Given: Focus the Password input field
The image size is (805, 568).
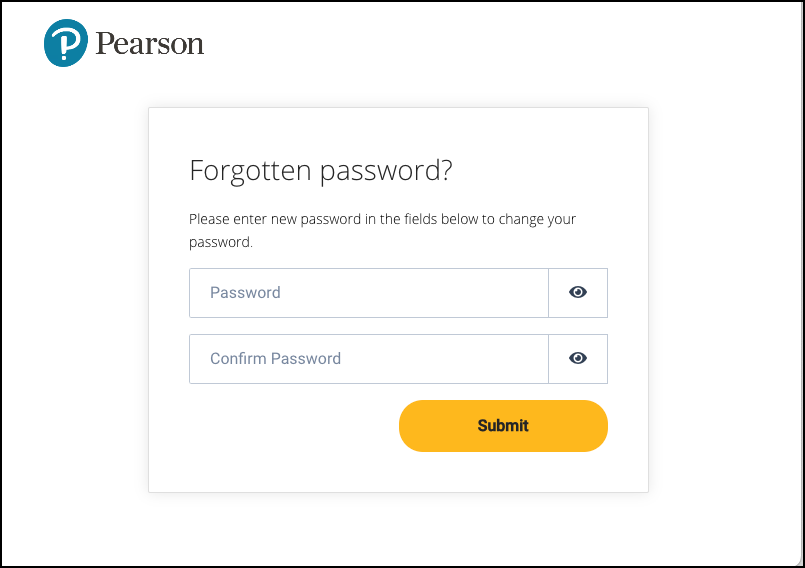Looking at the screenshot, I should 368,293.
